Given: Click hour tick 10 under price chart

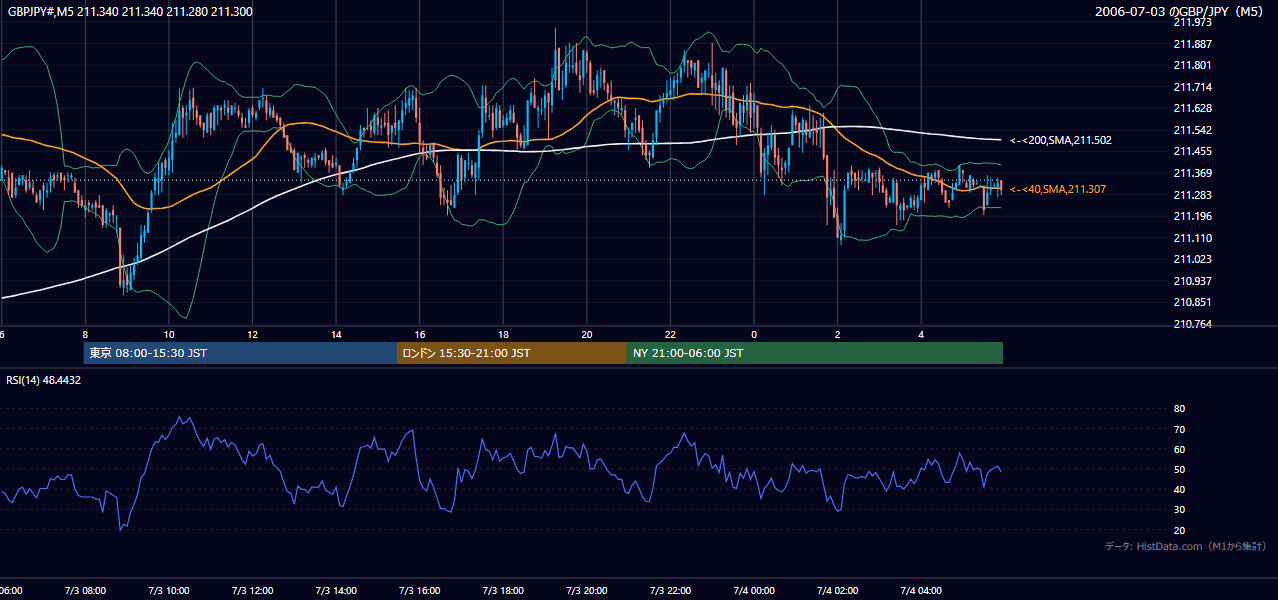Looking at the screenshot, I should click(169, 335).
